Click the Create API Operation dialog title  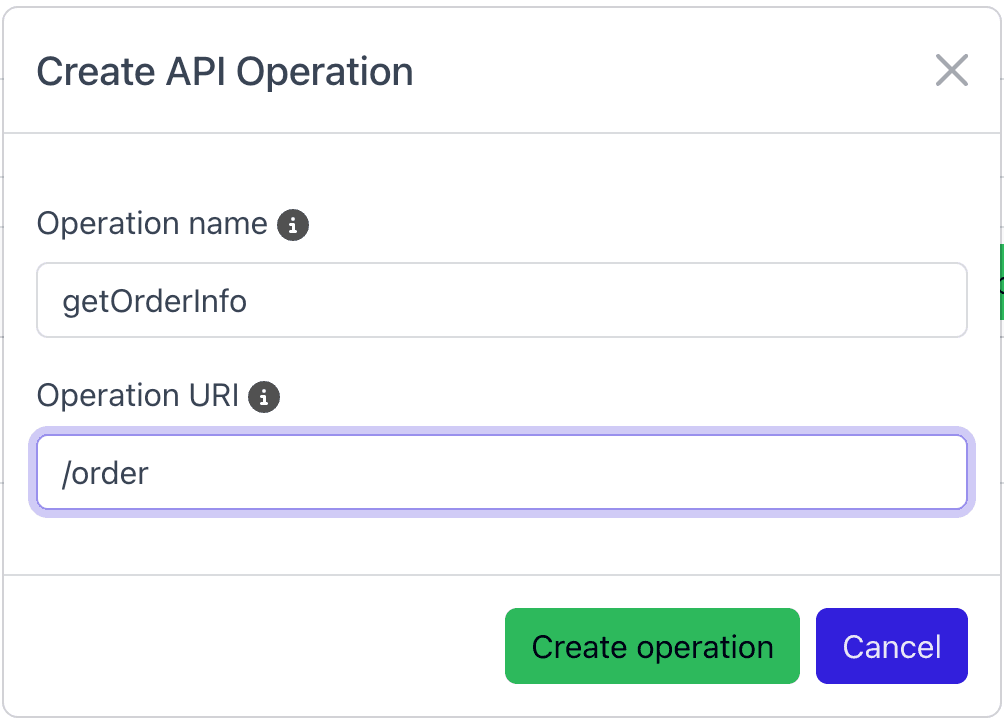[x=224, y=71]
